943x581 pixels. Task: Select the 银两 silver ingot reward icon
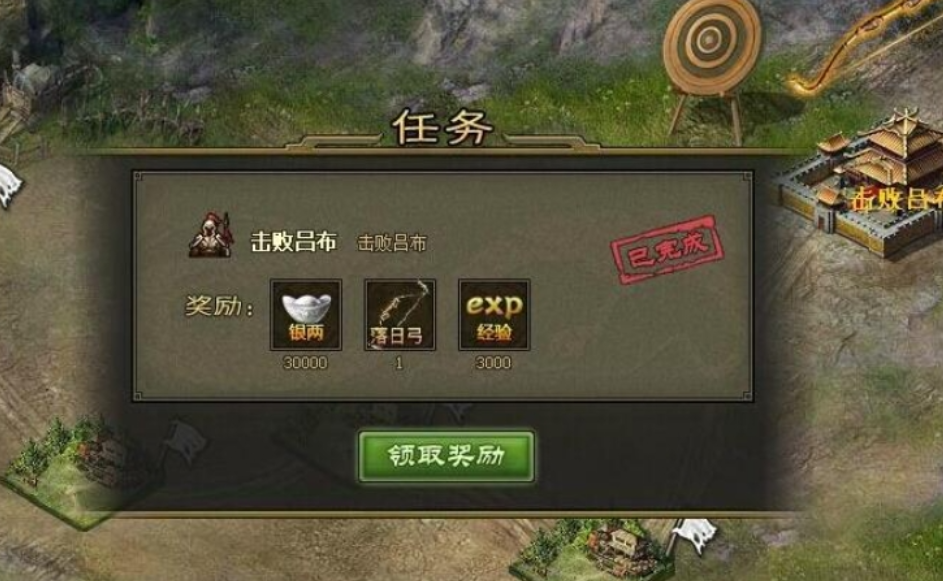pyautogui.click(x=306, y=315)
